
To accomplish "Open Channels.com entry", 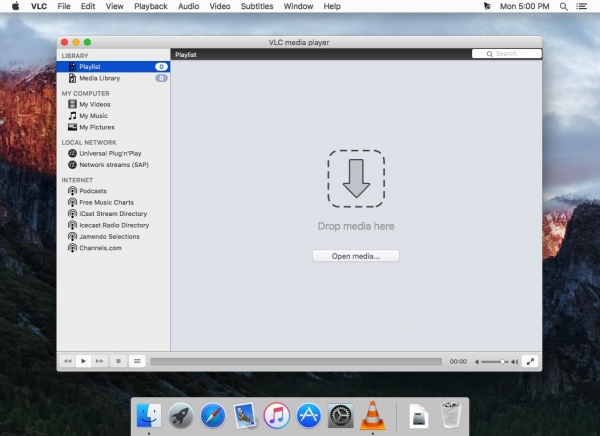I will [113, 248].
